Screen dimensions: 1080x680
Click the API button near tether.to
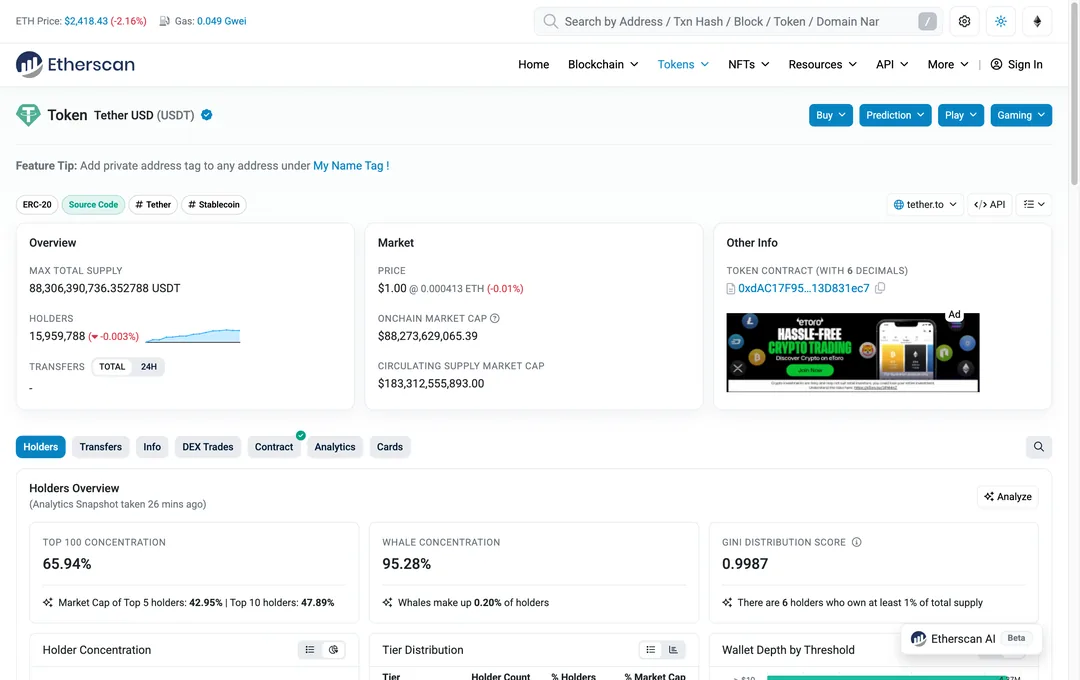[x=990, y=205]
